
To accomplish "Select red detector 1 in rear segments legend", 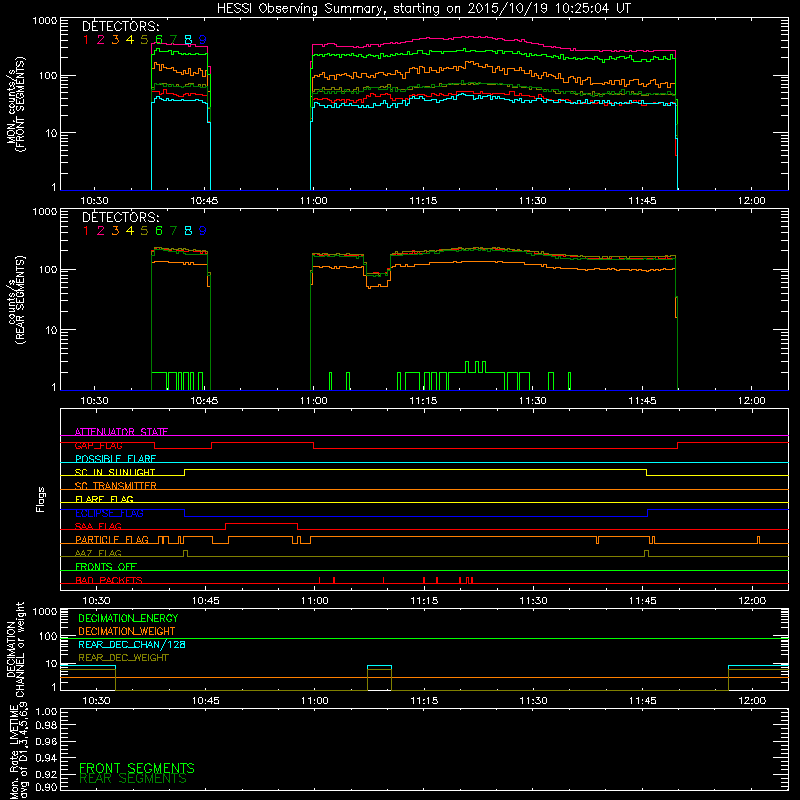I will (86, 231).
